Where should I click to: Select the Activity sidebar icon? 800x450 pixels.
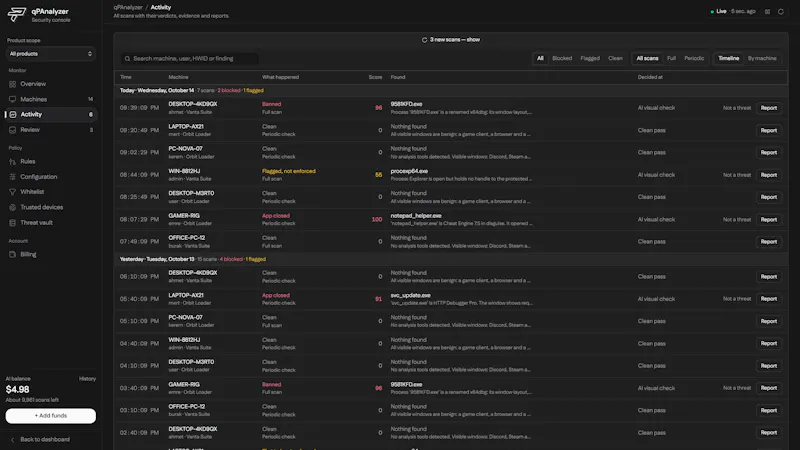tap(13, 114)
